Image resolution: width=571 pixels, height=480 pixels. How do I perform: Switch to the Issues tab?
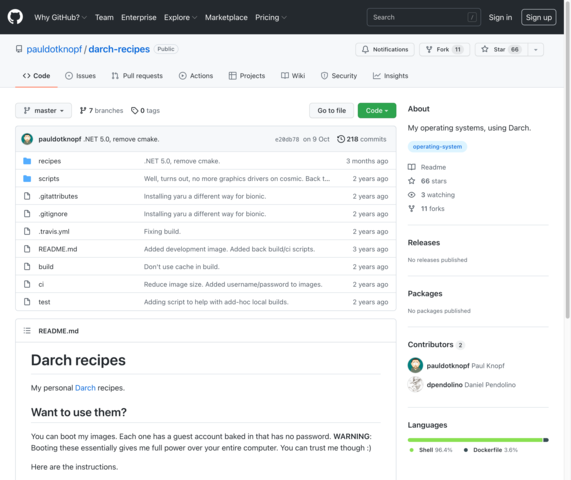click(80, 76)
